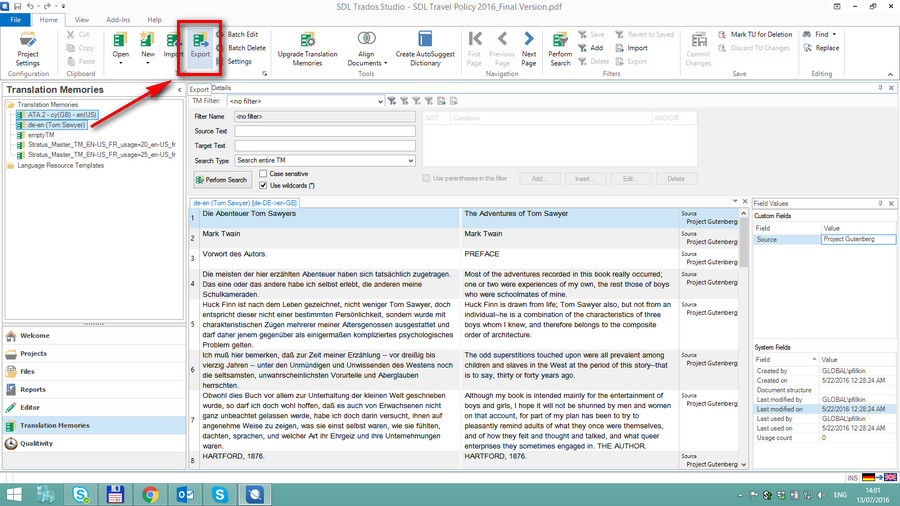Toggle the Case sensitive checkbox
900x506 pixels.
(x=263, y=173)
